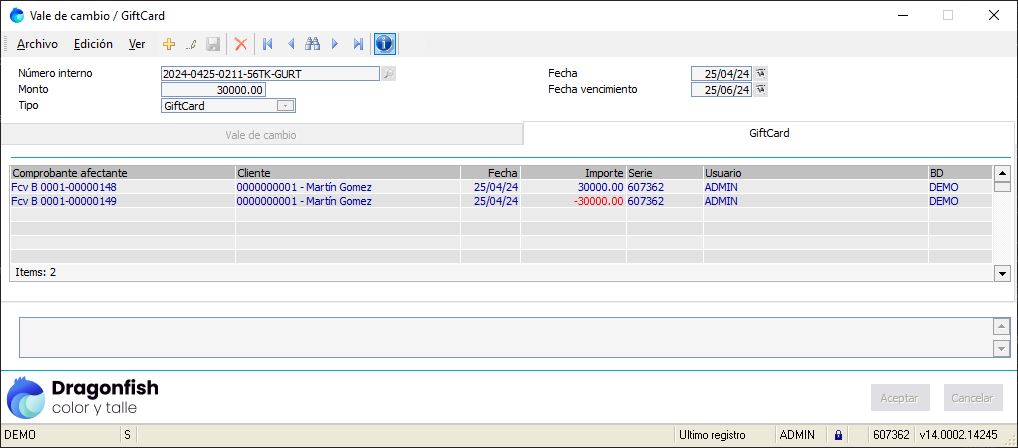The width and height of the screenshot is (1018, 448).
Task: Open the Ver menu
Action: 136,44
